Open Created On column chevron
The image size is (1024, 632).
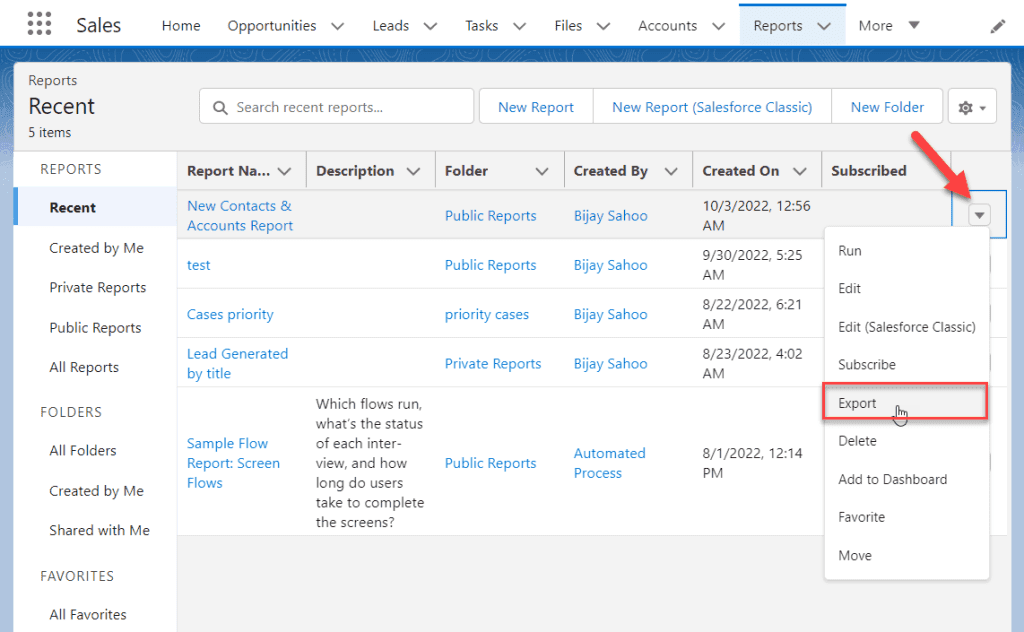click(799, 171)
